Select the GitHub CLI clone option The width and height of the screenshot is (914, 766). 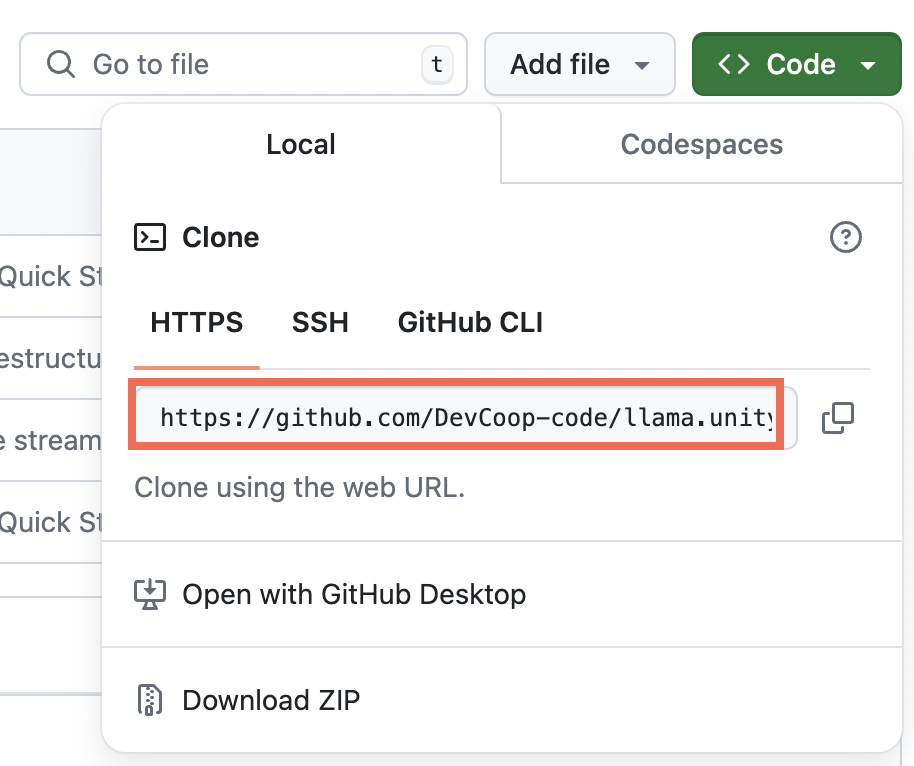coord(470,322)
